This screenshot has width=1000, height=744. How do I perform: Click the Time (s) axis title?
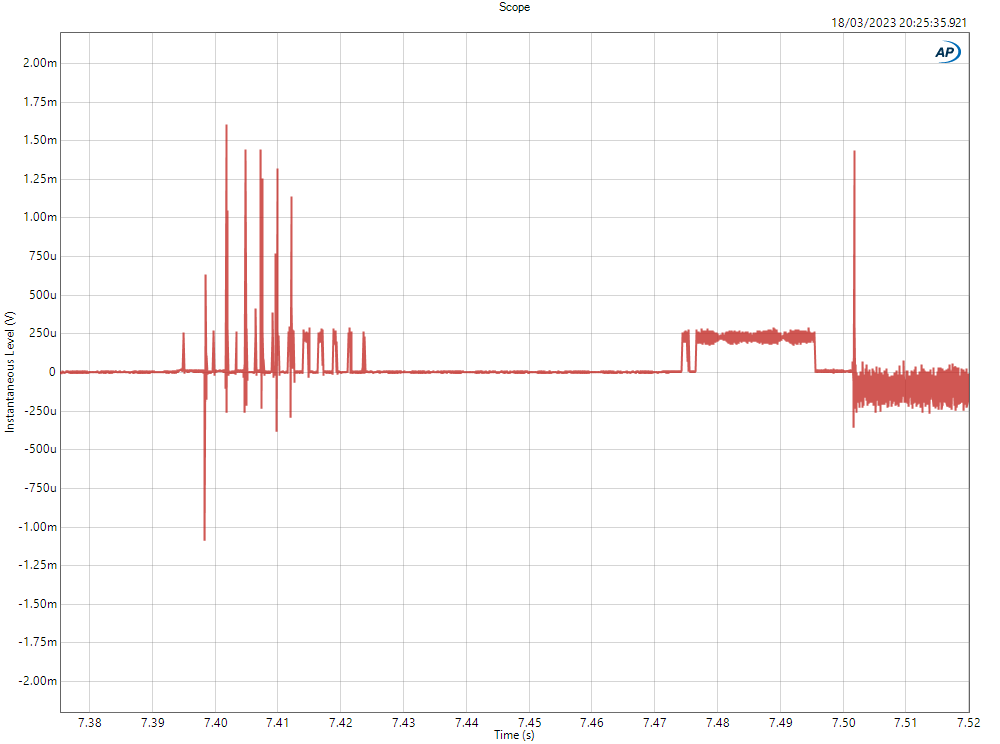pyautogui.click(x=514, y=736)
